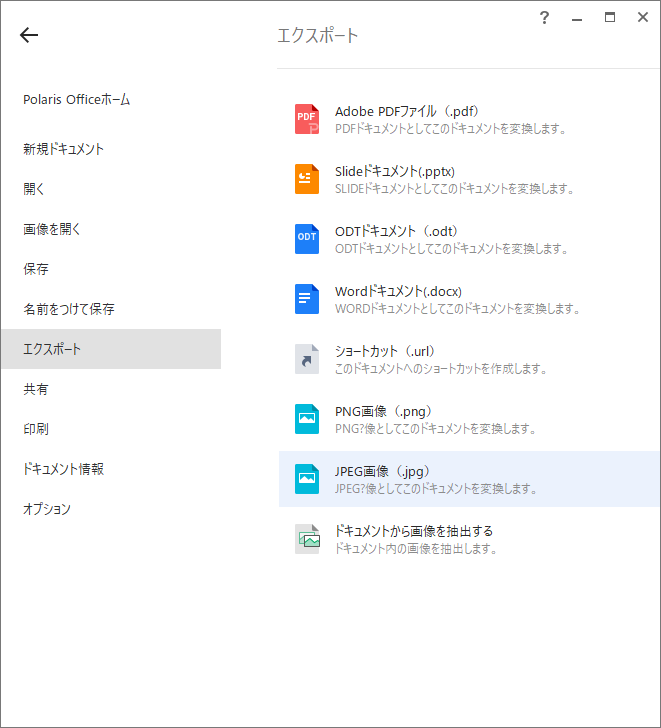Select 新規ドキュメント in the sidebar
The width and height of the screenshot is (661, 728).
pos(64,149)
